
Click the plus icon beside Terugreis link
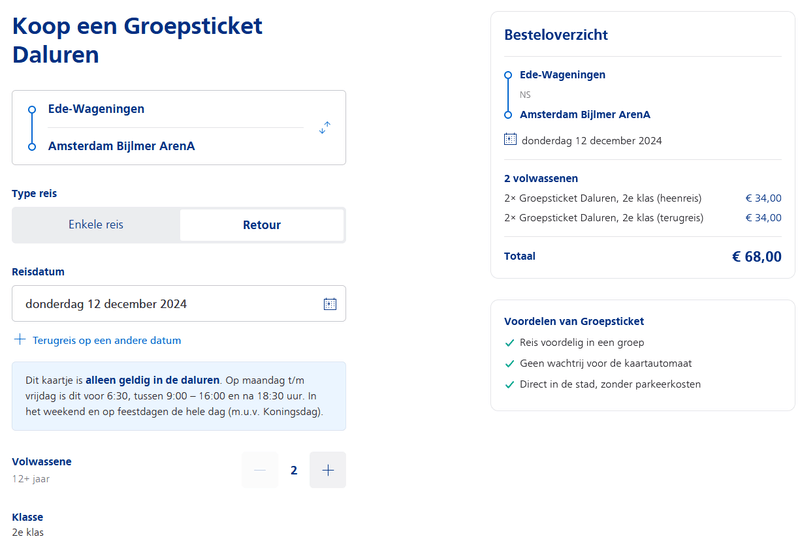coord(19,340)
